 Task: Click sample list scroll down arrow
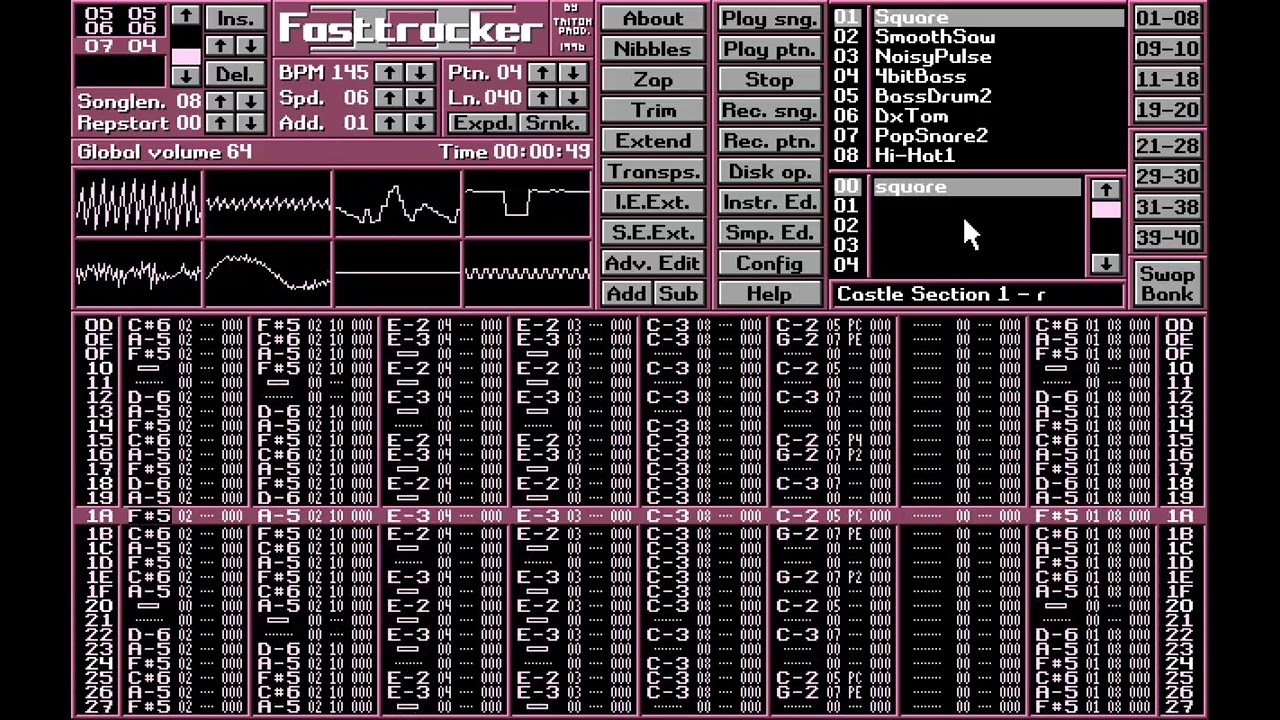pyautogui.click(x=1105, y=264)
